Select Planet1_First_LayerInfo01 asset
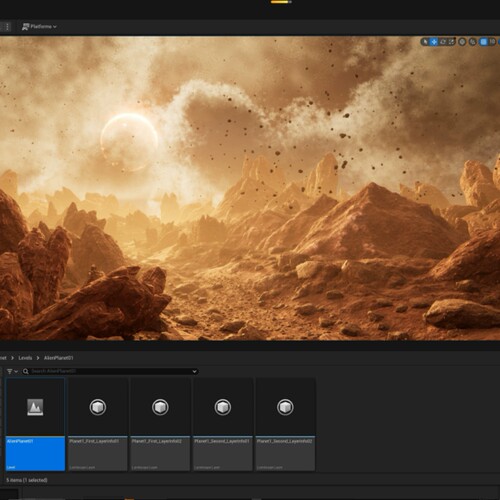The width and height of the screenshot is (500, 500). [x=98, y=424]
